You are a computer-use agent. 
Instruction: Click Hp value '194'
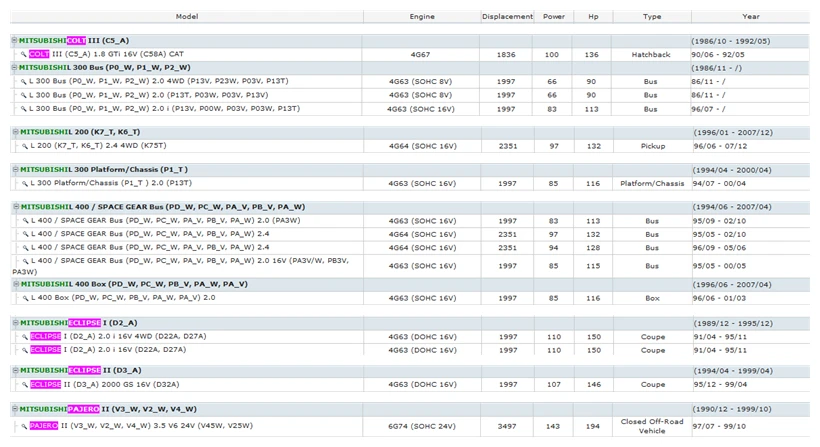(593, 426)
